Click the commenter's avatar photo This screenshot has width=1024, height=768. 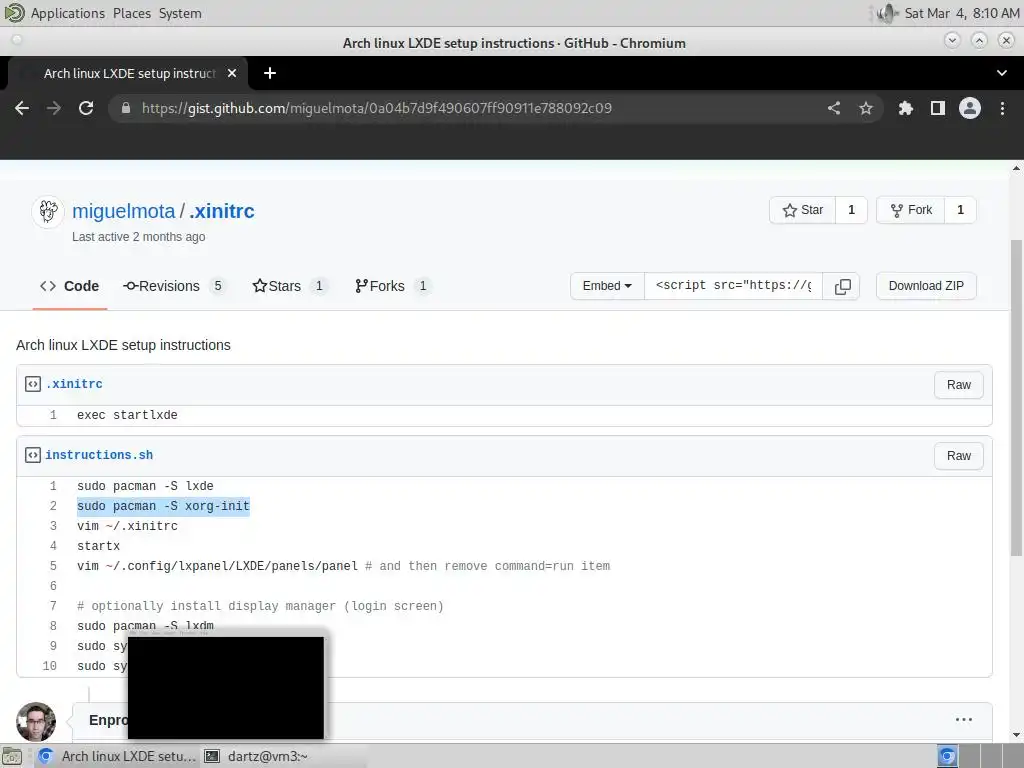pyautogui.click(x=36, y=722)
